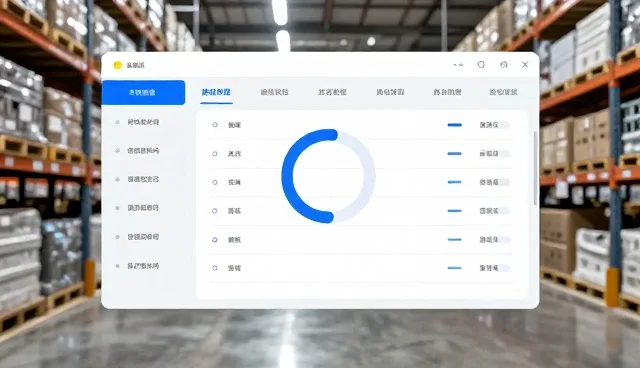Toggle the switch at the end of third row
The width and height of the screenshot is (640, 368).
click(503, 182)
